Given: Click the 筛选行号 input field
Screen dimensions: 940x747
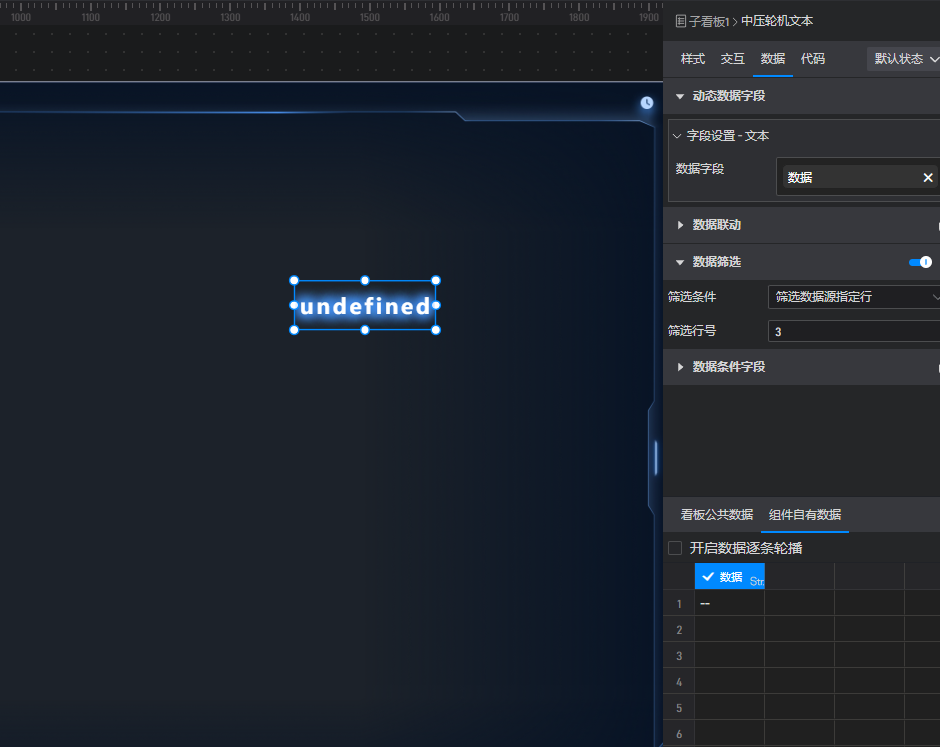Looking at the screenshot, I should [x=855, y=331].
